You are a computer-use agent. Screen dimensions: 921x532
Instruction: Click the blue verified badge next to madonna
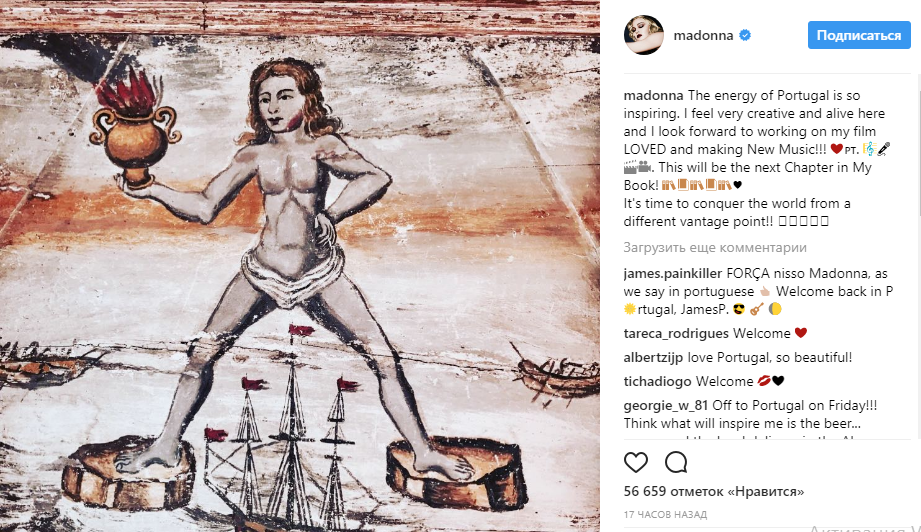pyautogui.click(x=745, y=35)
